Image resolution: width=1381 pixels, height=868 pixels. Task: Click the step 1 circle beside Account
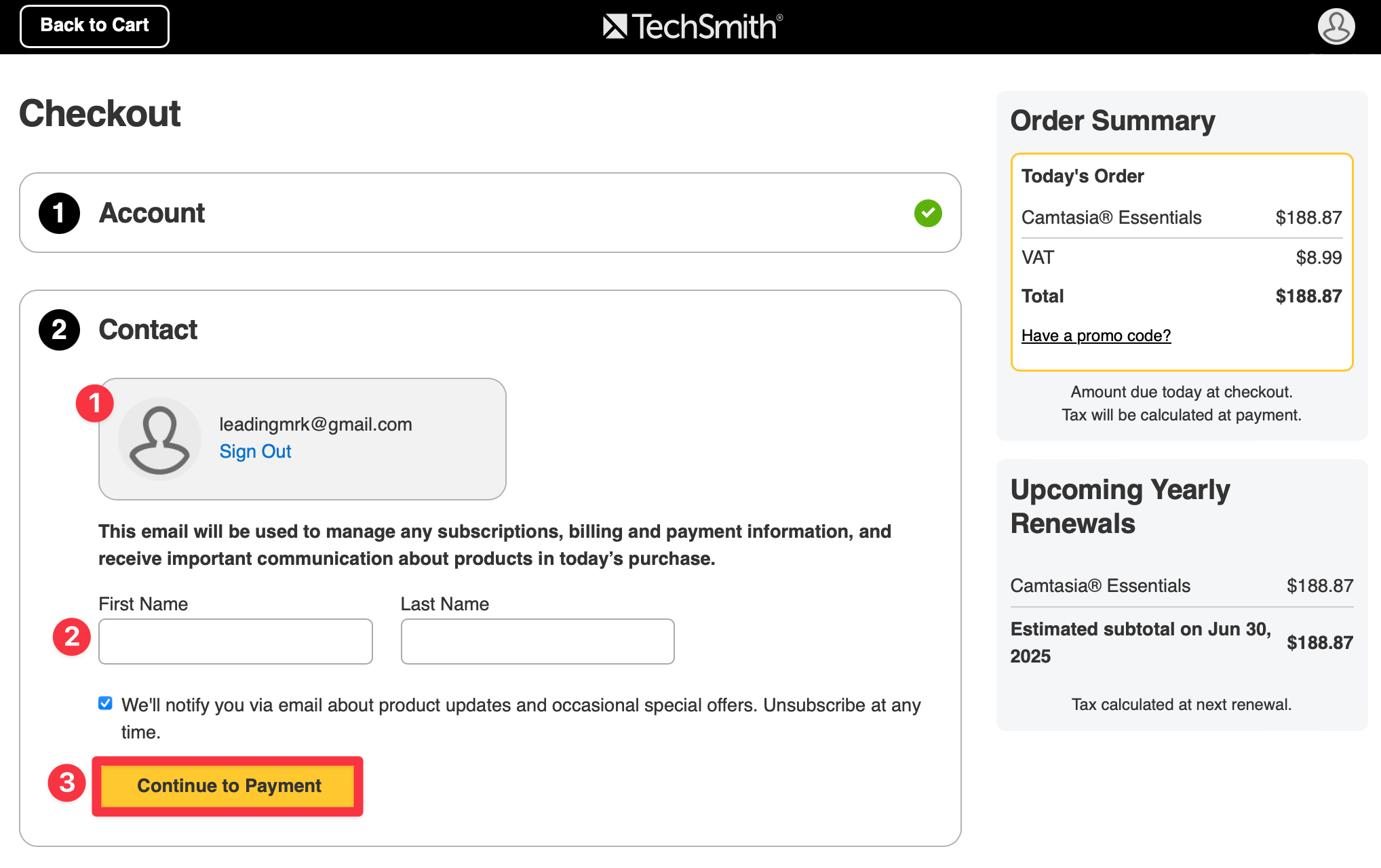[x=60, y=213]
